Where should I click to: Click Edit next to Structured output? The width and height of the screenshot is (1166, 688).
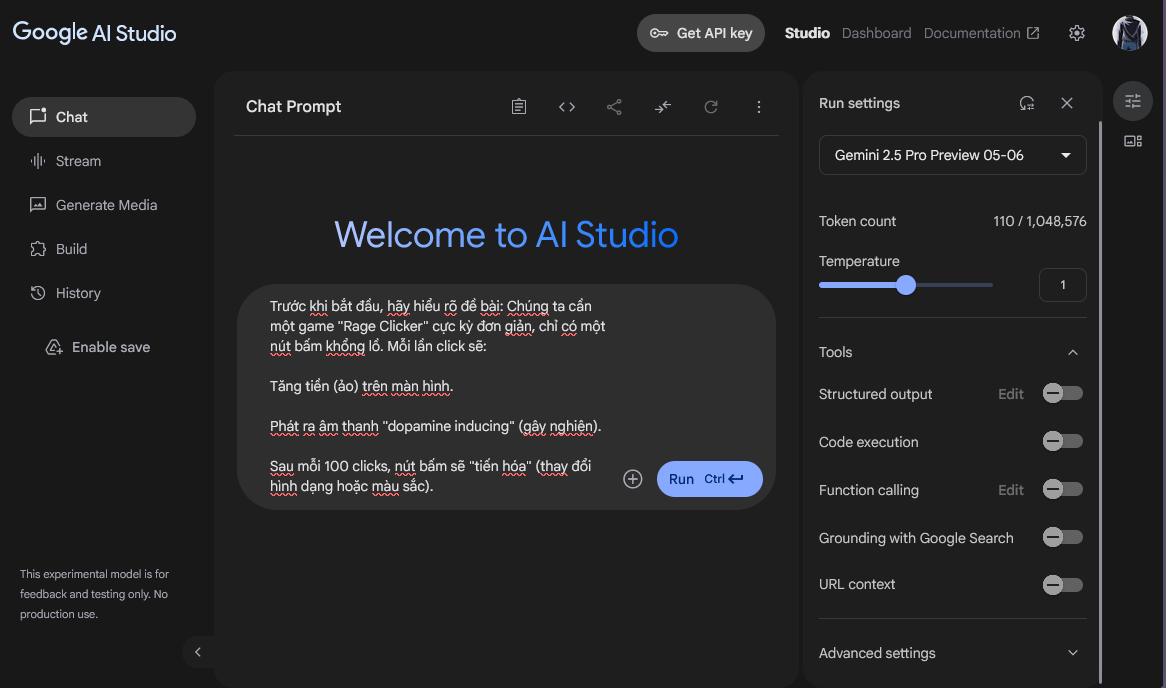pos(1011,394)
